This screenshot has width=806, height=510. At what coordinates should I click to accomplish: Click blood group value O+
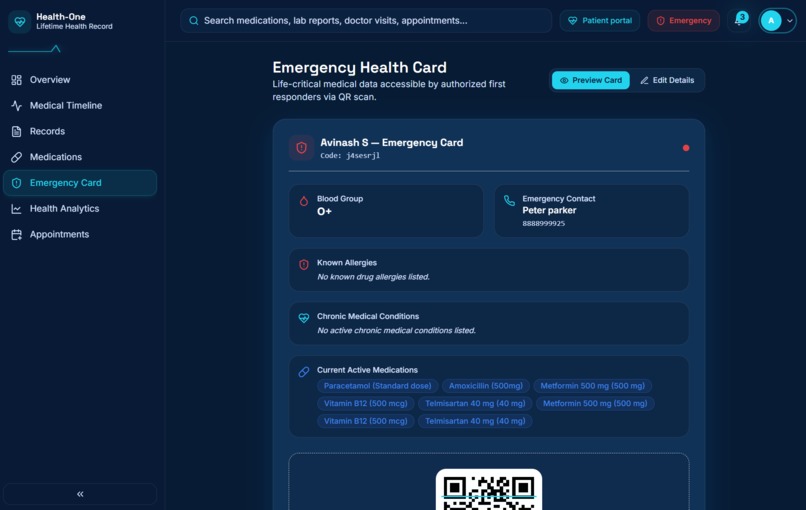(x=324, y=211)
